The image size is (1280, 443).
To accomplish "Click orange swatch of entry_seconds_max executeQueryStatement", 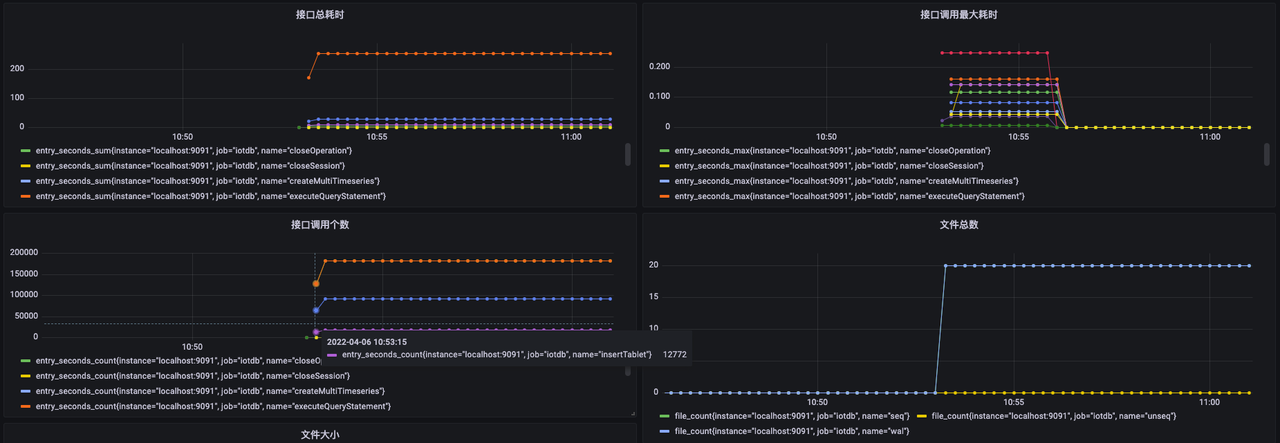I will [x=664, y=196].
